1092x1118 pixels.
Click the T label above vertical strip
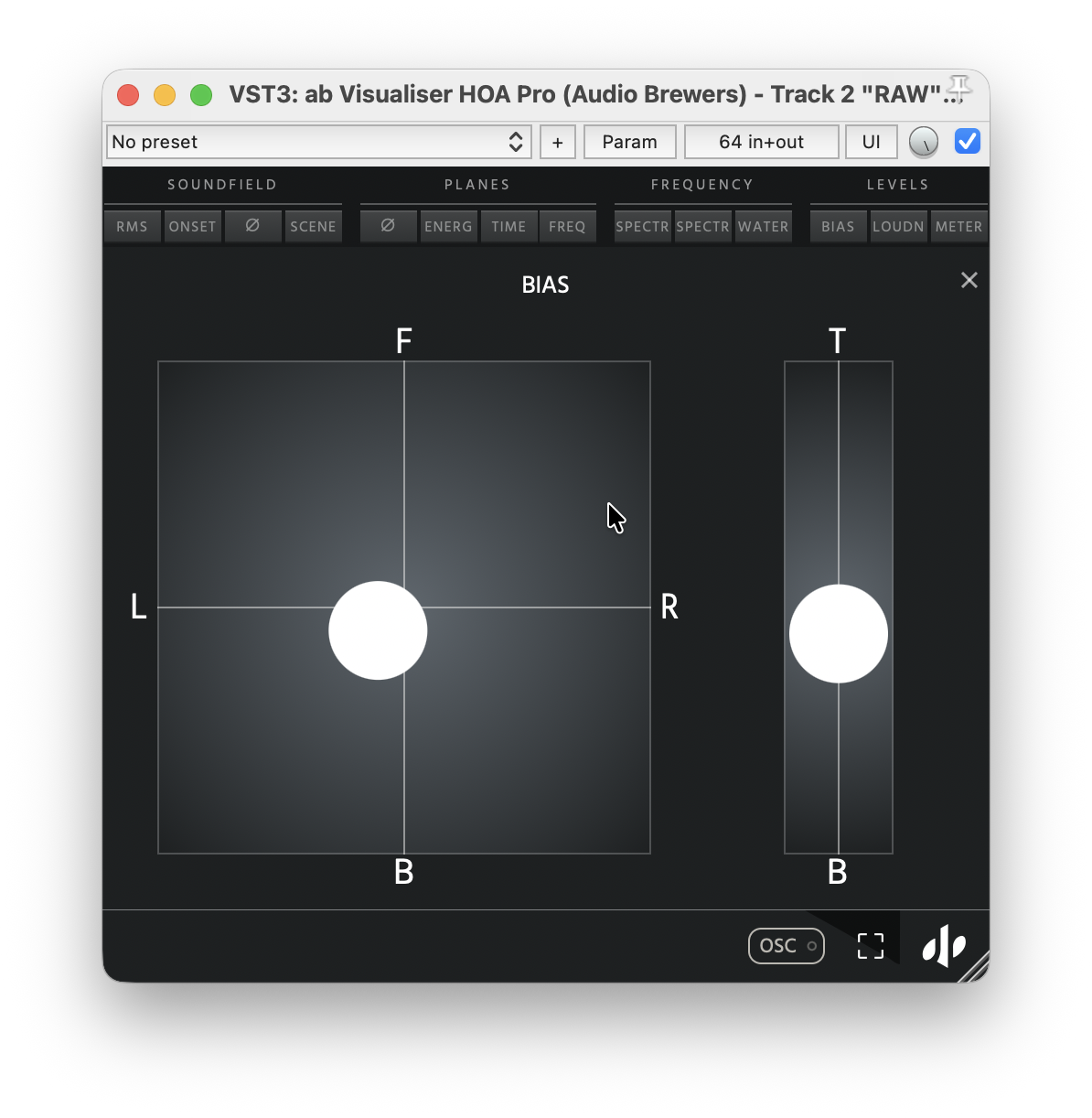tap(838, 341)
